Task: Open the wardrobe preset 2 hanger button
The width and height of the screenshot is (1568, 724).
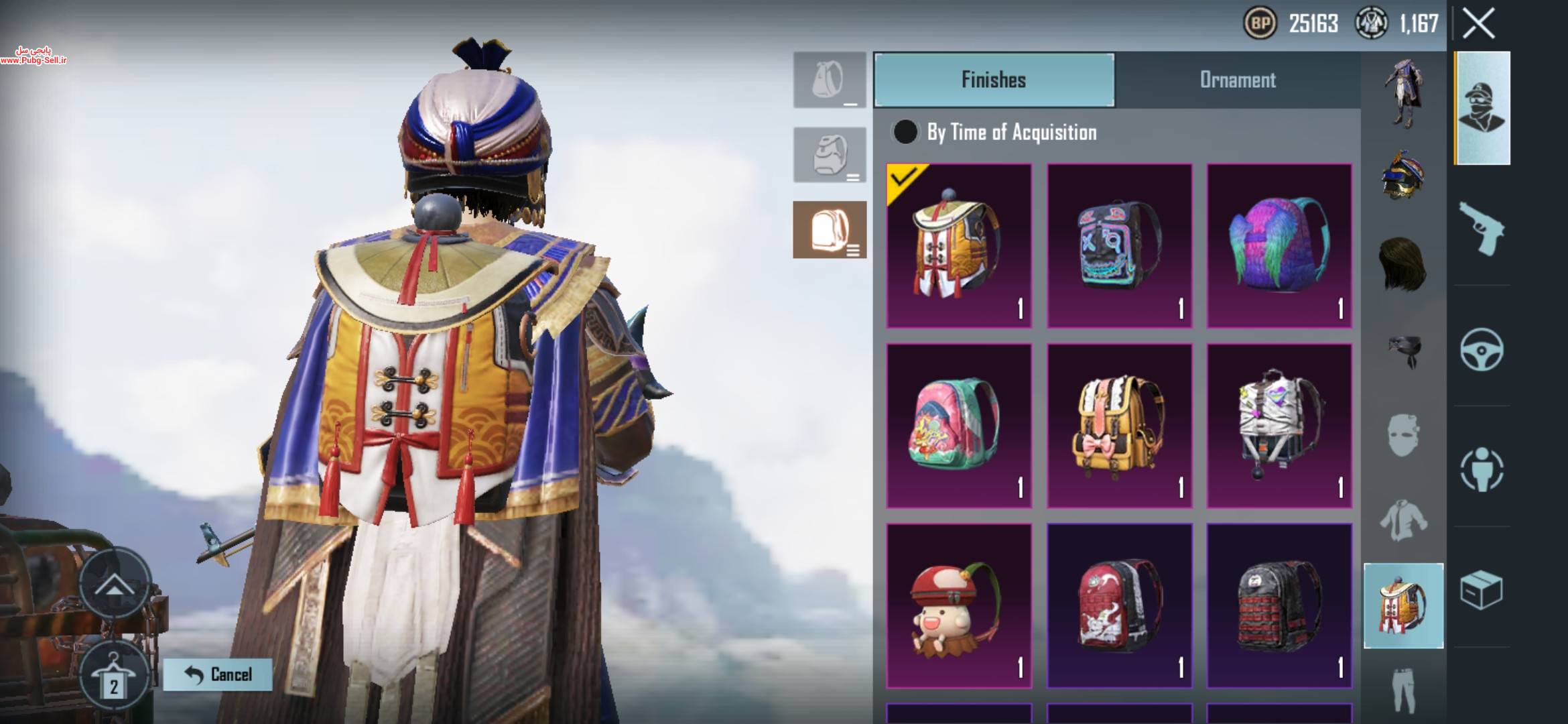Action: [114, 676]
